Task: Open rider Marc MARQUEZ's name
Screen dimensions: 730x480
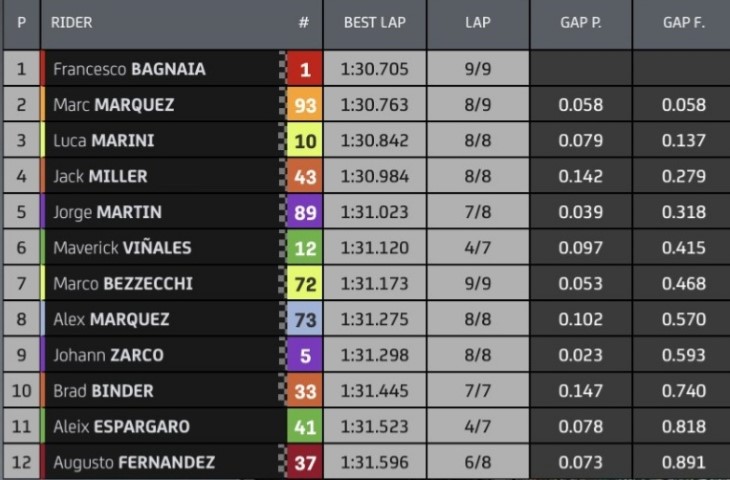Action: (114, 105)
